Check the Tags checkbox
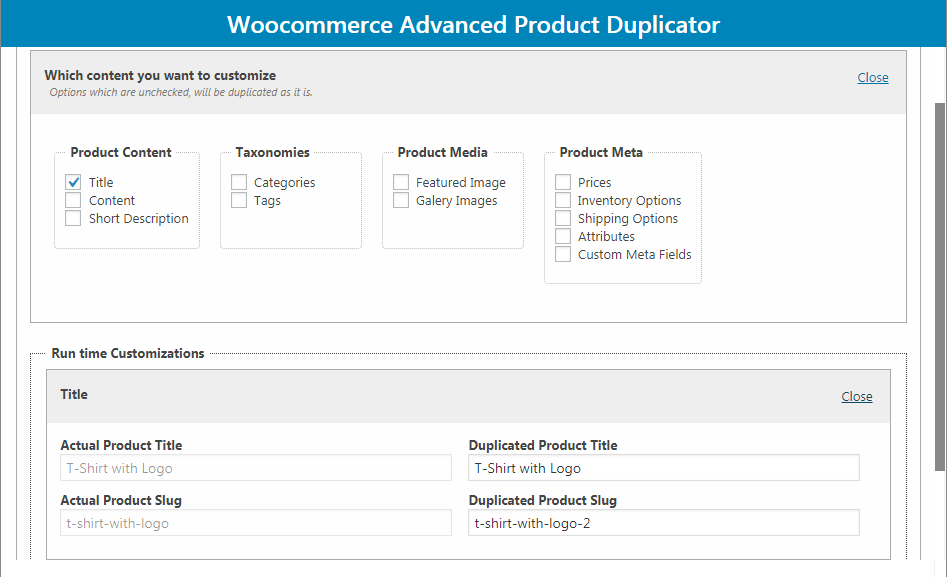Viewport: 947px width, 577px height. click(x=238, y=200)
